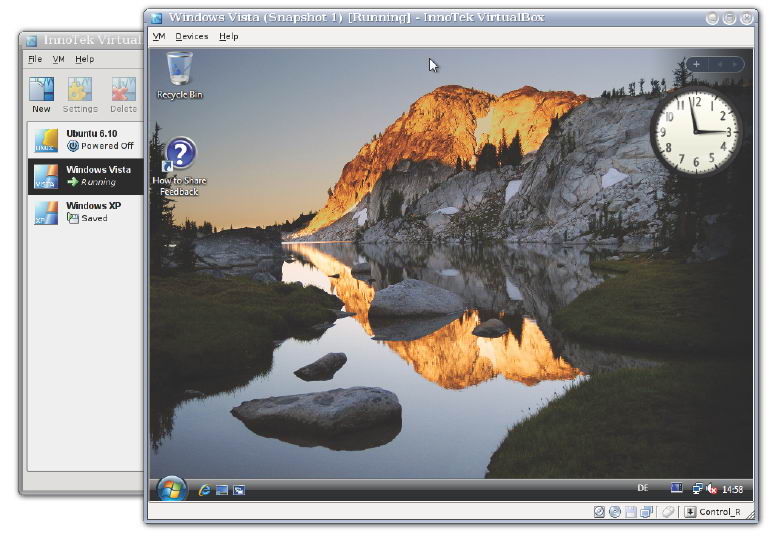Click the Windows Sidebar tray icon
Image resolution: width=784 pixels, height=536 pixels.
(x=676, y=488)
